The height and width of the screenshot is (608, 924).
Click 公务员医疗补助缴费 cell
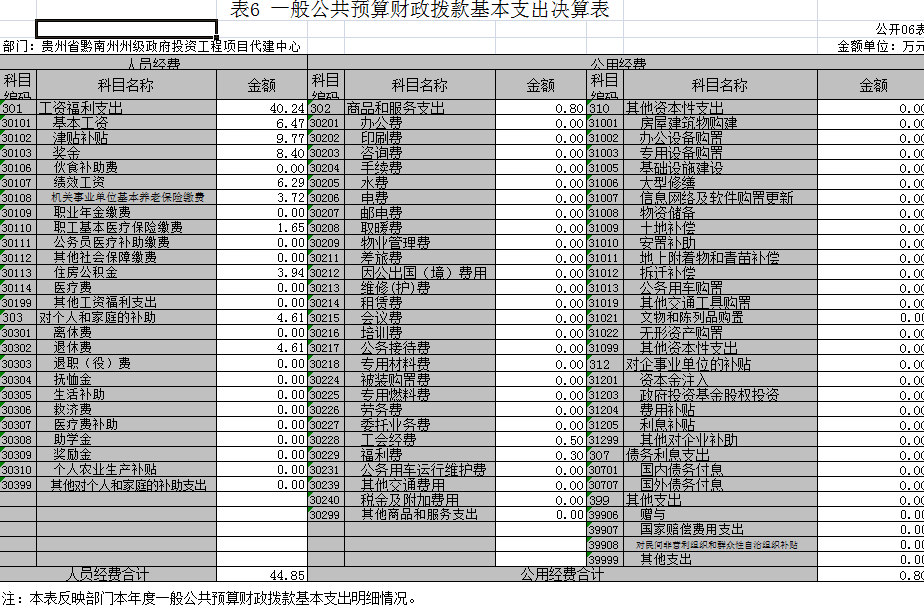click(127, 243)
